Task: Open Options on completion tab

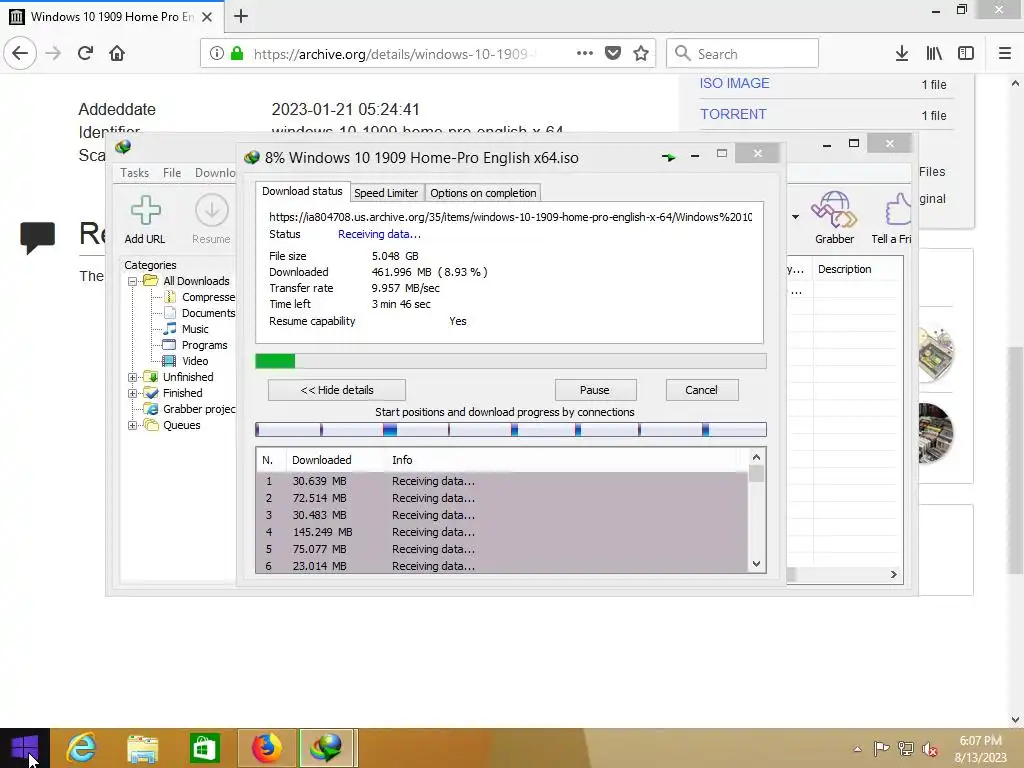Action: 483,193
